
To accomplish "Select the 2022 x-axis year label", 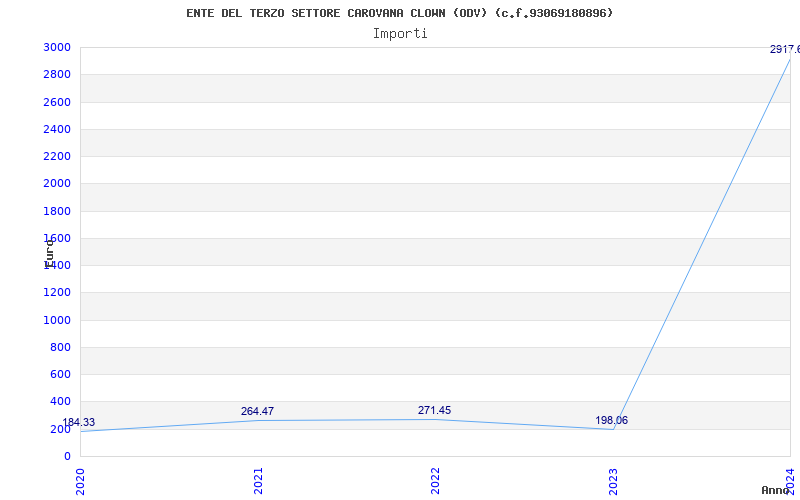I will coord(435,480).
